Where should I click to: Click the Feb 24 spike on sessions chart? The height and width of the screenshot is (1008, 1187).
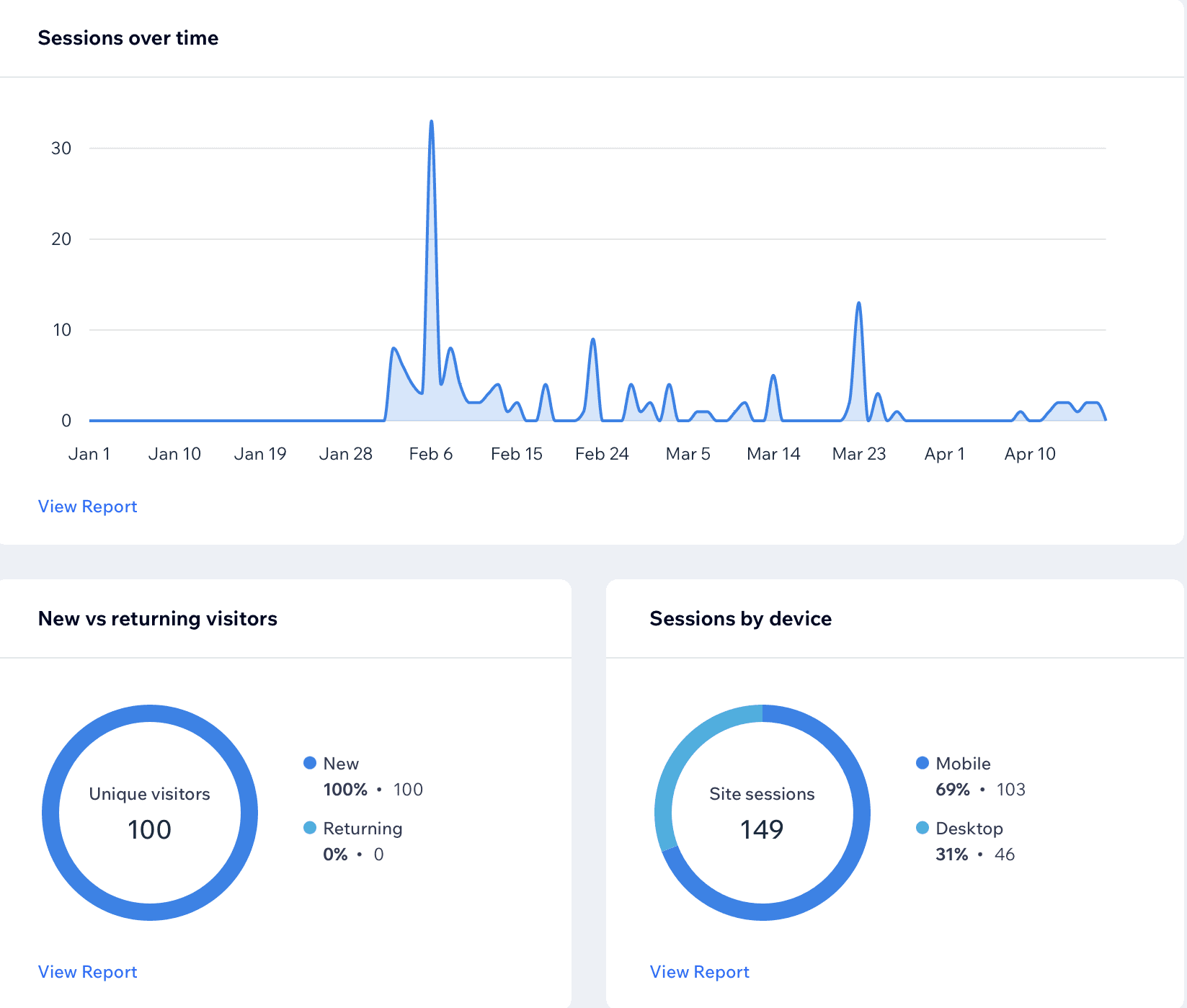tap(592, 339)
